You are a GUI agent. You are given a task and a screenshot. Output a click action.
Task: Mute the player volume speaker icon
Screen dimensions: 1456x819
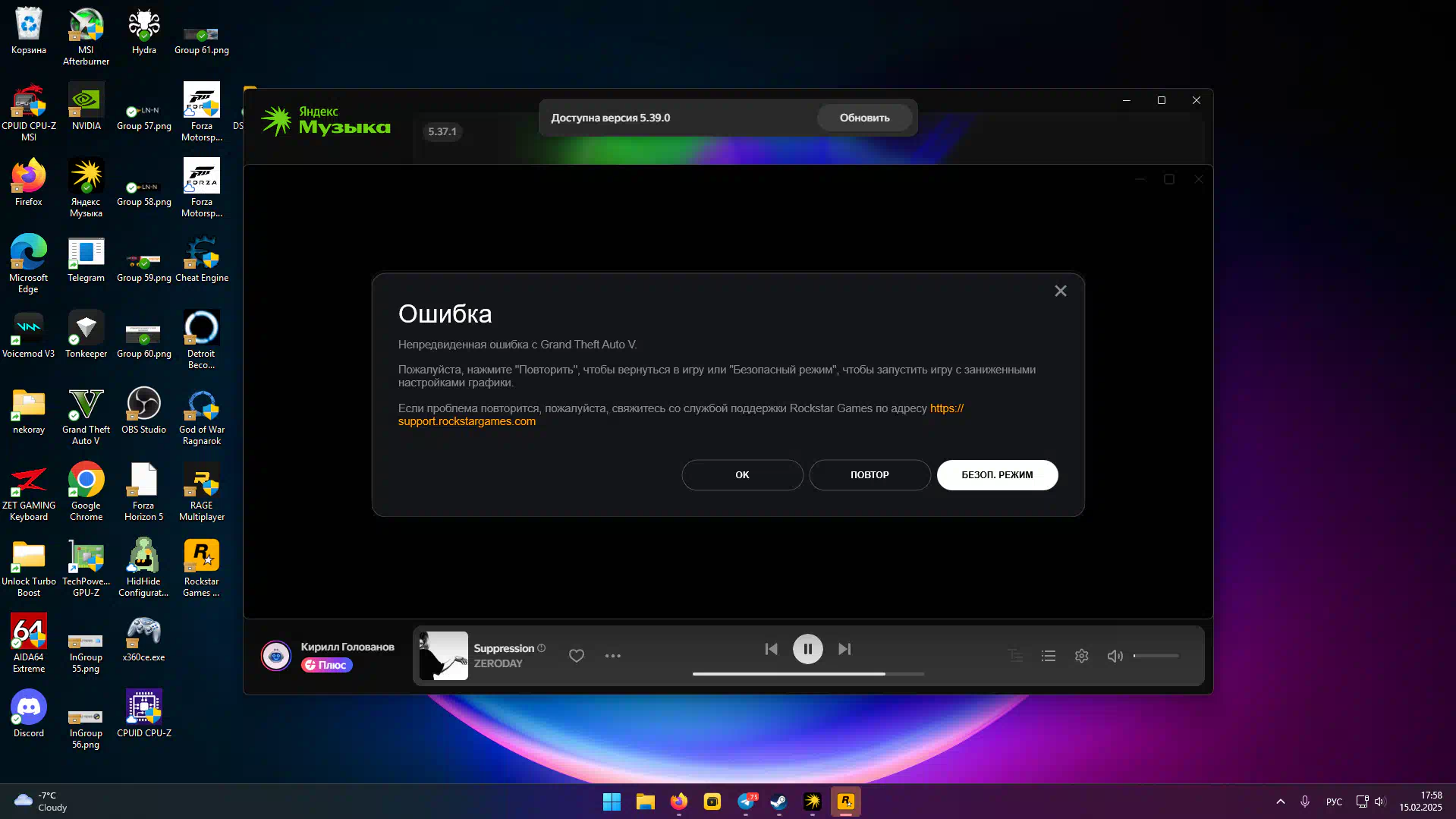click(x=1115, y=656)
